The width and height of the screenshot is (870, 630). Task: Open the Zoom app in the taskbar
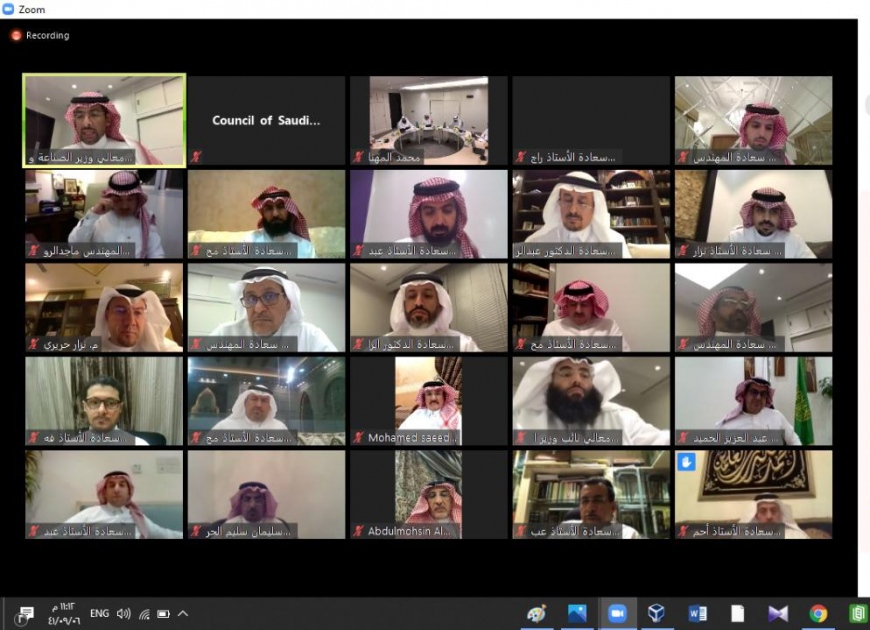click(x=617, y=613)
